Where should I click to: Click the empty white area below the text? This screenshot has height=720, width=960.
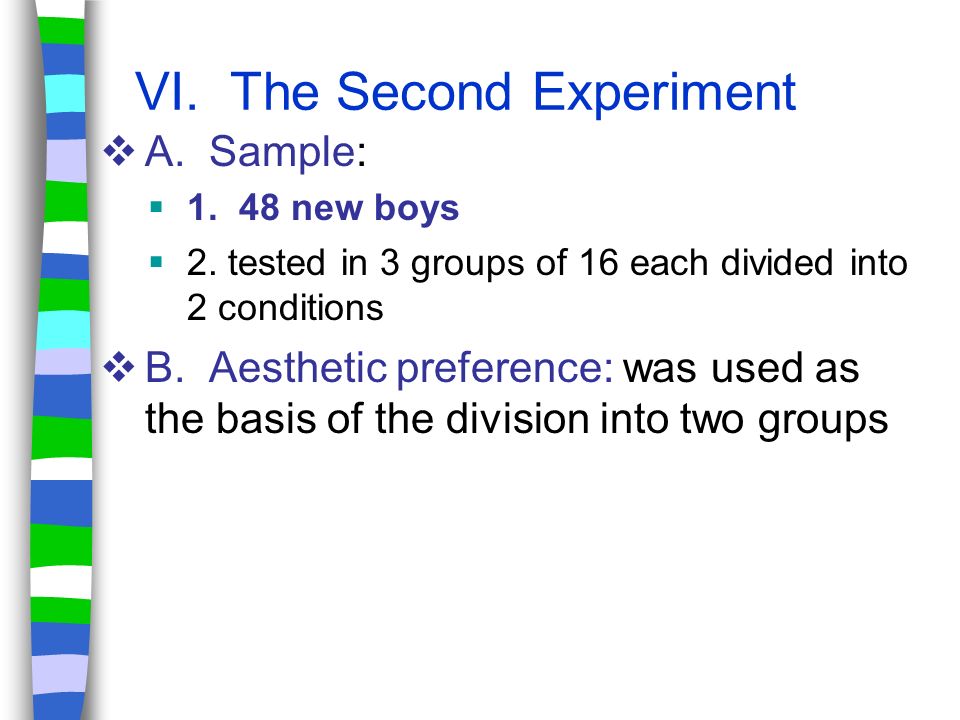click(520, 582)
